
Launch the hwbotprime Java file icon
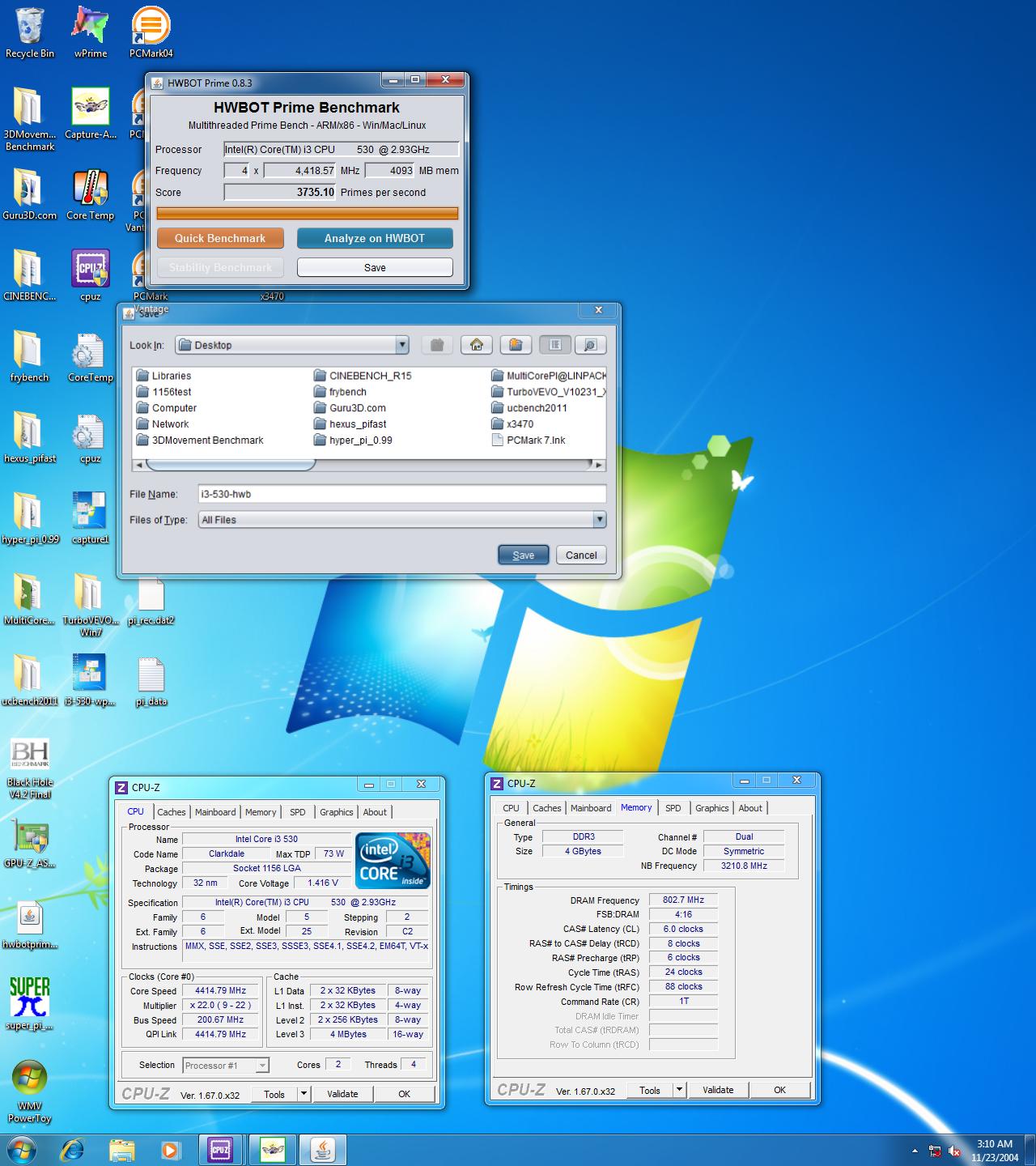[30, 925]
